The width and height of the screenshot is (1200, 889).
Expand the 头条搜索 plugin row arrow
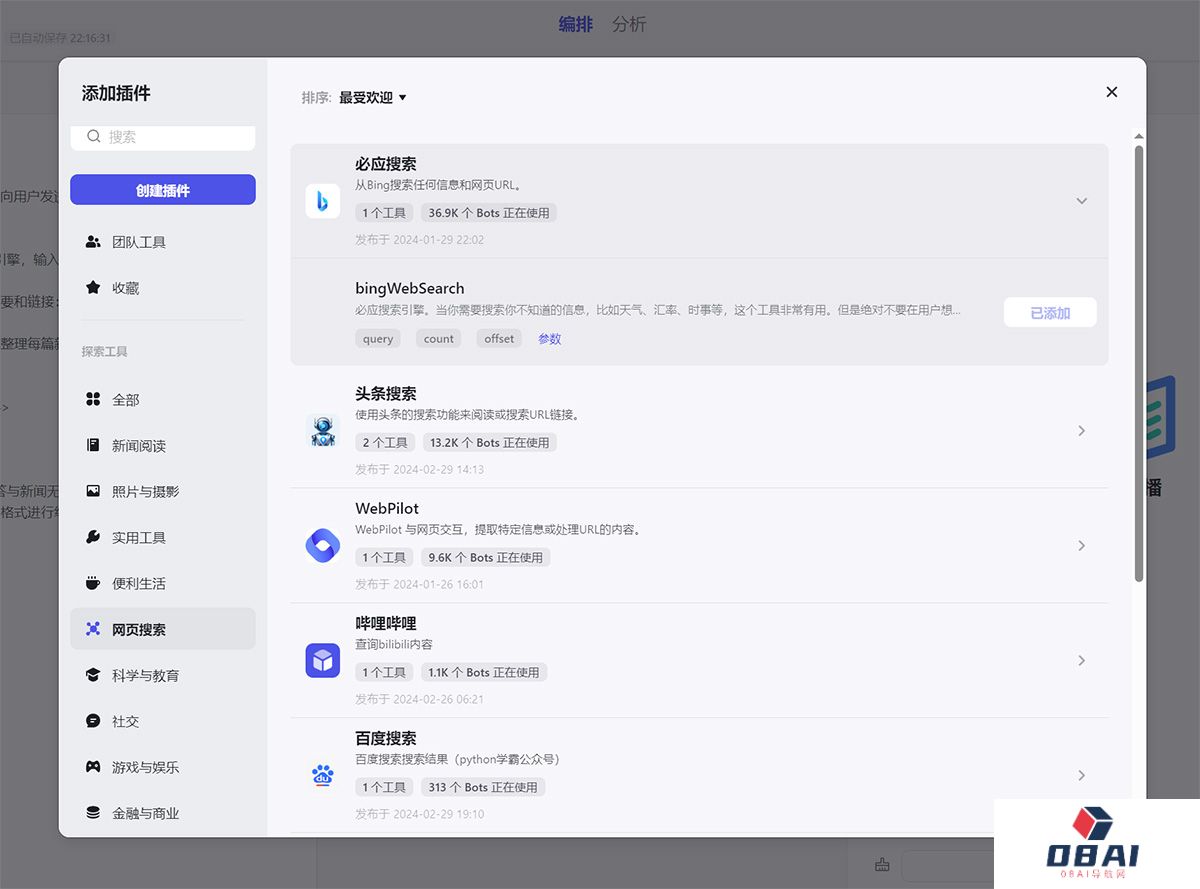(1081, 431)
